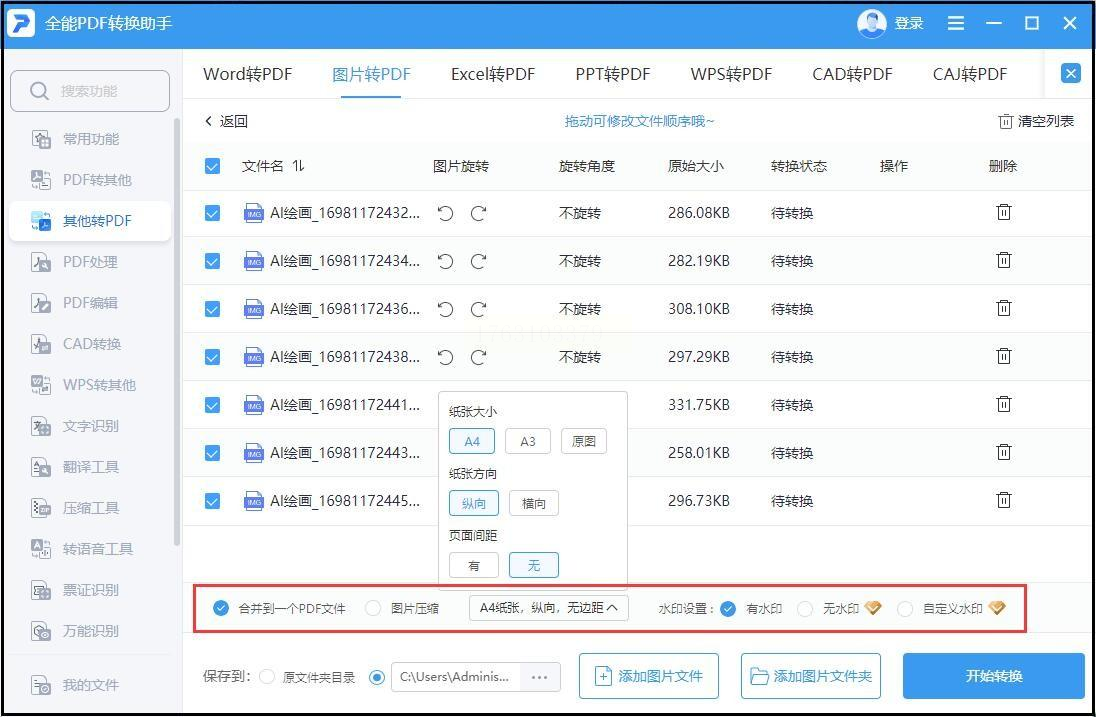Clear list with 清空列表 trash icon
Image resolution: width=1096 pixels, height=717 pixels.
click(1005, 122)
